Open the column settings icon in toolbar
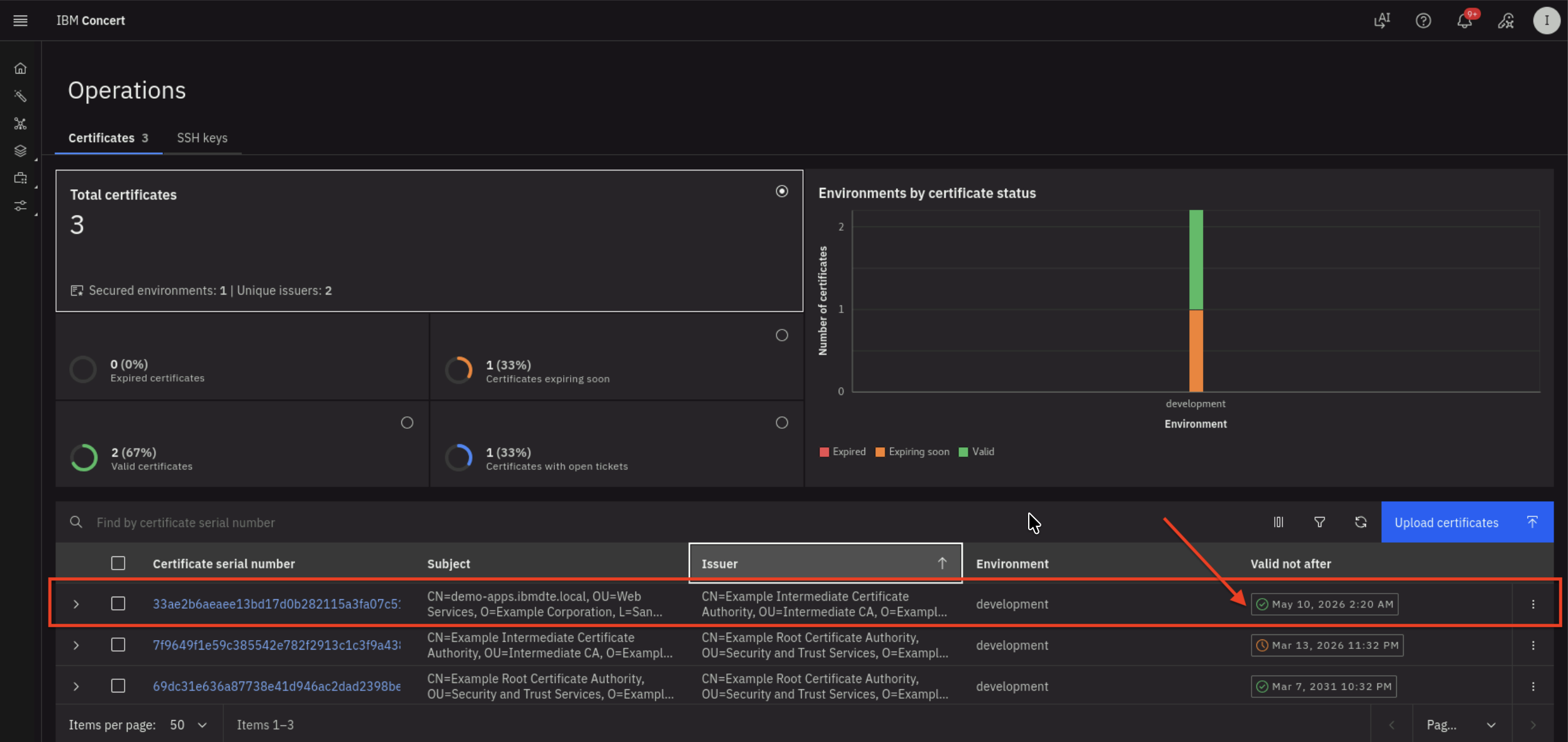The height and width of the screenshot is (742, 1568). click(1278, 522)
